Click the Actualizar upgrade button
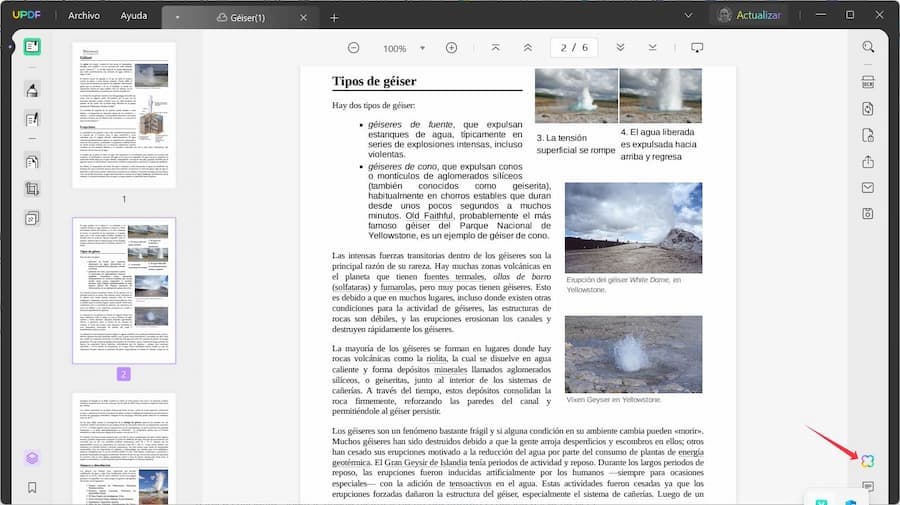900x505 pixels. 750,15
